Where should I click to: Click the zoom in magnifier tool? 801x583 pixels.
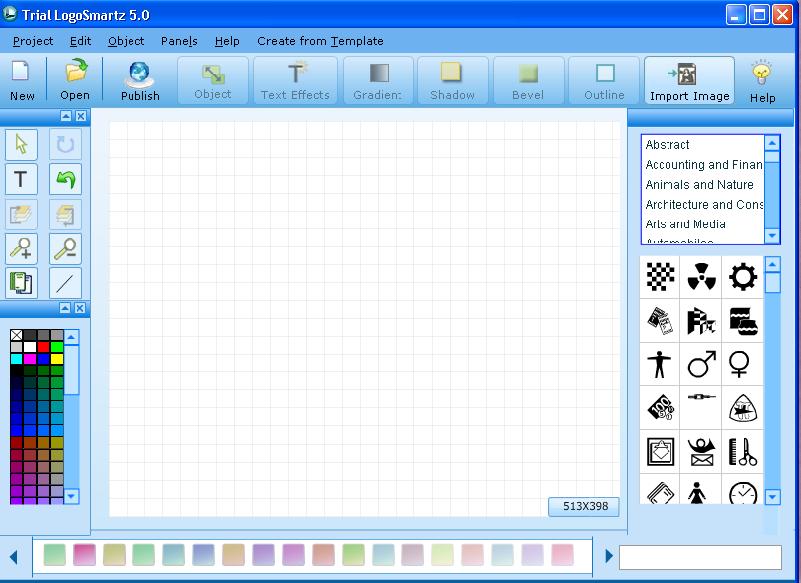click(x=21, y=249)
